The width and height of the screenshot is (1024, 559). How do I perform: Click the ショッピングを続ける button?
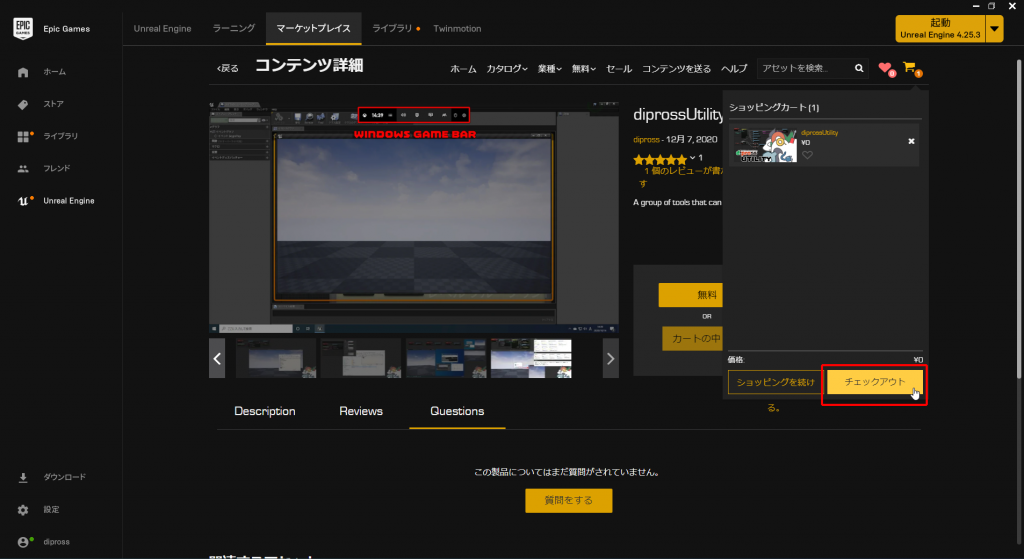pyautogui.click(x=775, y=382)
